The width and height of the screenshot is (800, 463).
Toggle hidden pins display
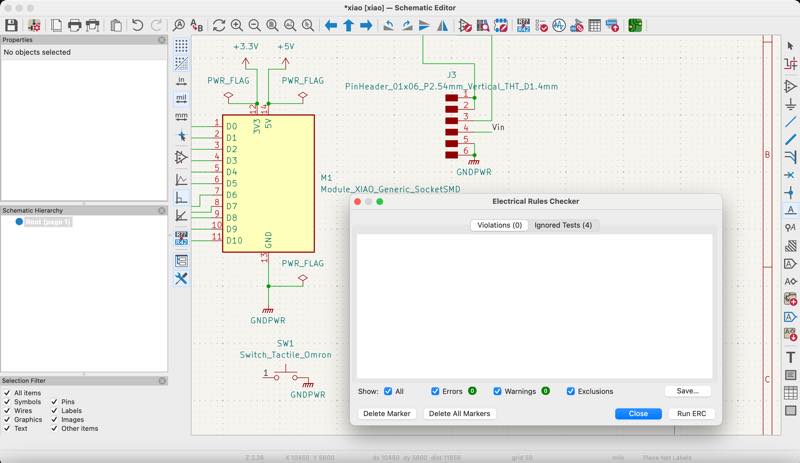(x=181, y=157)
